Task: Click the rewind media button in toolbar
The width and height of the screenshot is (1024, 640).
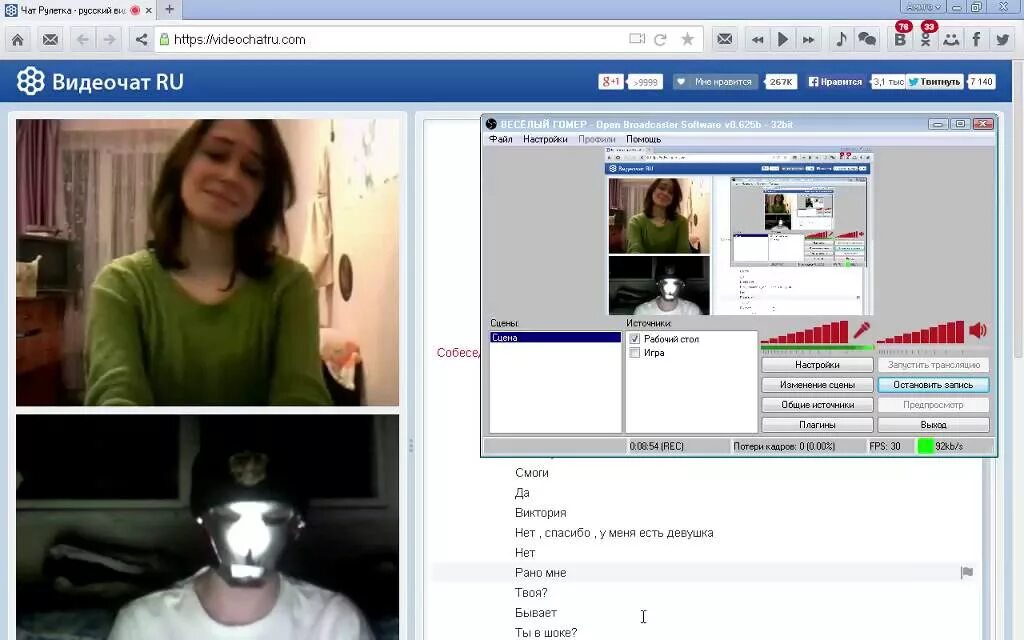Action: click(x=758, y=40)
